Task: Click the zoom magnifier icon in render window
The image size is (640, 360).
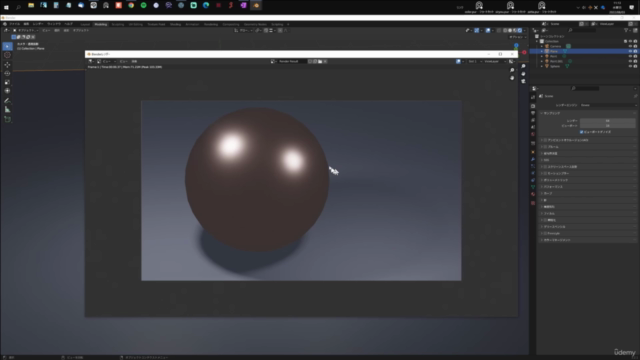Action: click(512, 70)
